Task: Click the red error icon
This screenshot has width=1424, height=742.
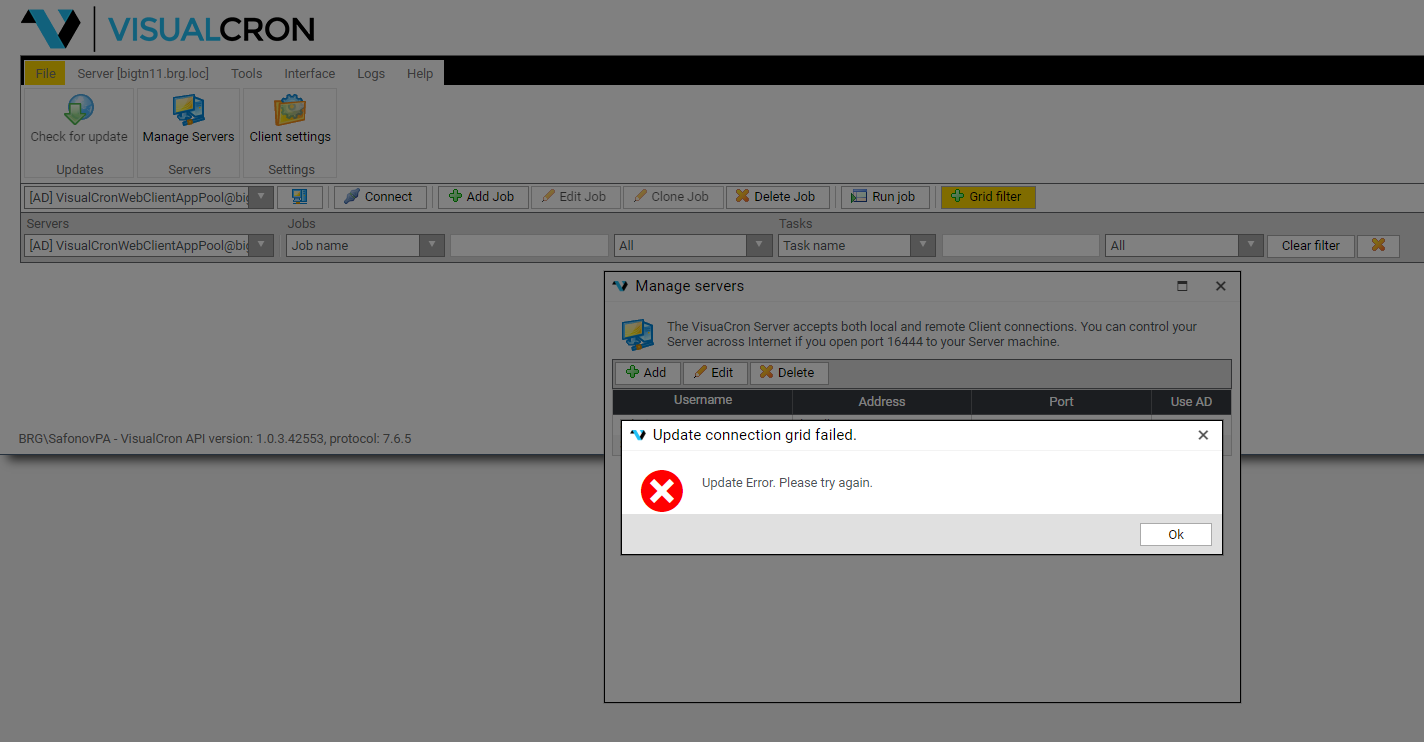Action: (661, 491)
